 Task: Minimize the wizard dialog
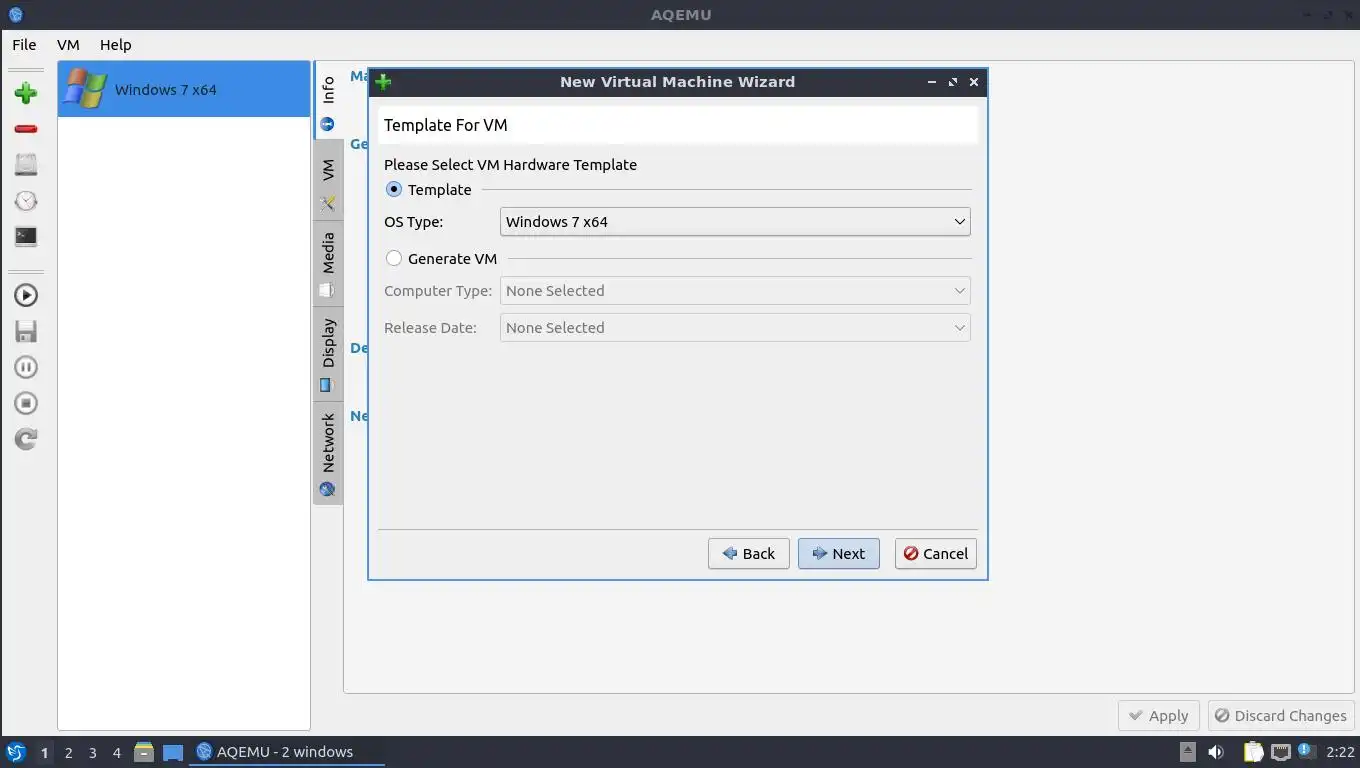pos(932,82)
